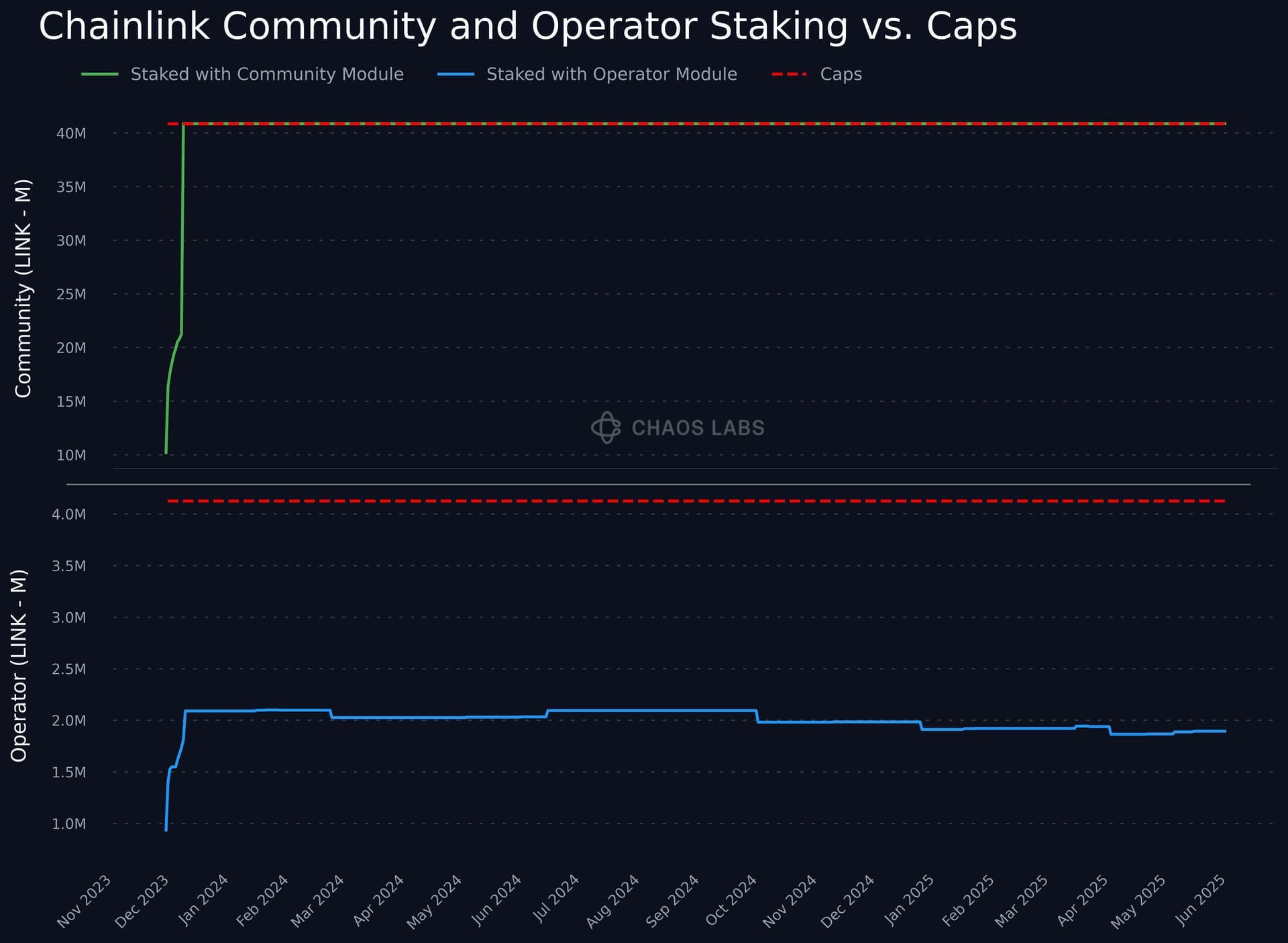This screenshot has height=943, width=1288.
Task: Click the Feb 2024 x-axis label
Action: [262, 901]
